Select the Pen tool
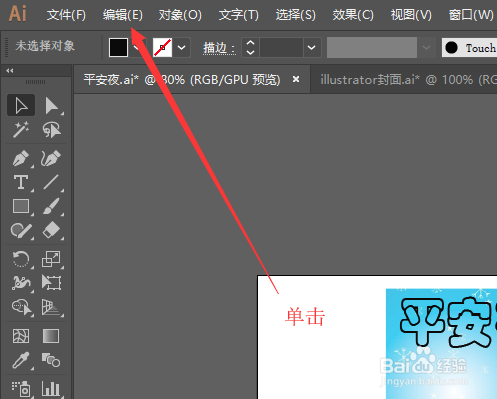Screen dimensions: 497x399 21,158
